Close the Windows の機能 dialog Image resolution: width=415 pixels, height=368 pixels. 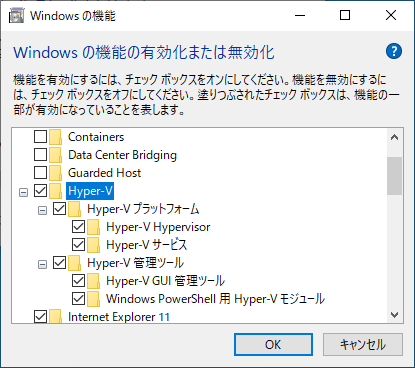[391, 15]
